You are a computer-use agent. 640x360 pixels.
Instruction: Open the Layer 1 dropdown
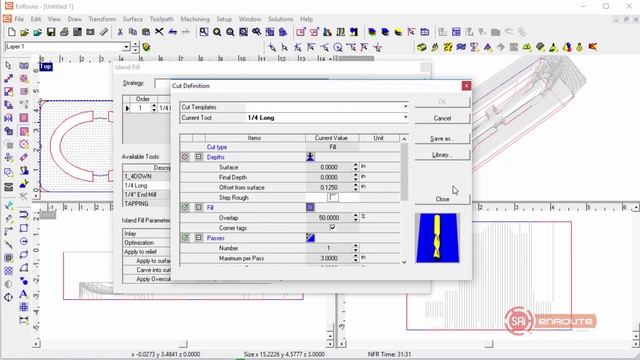126,47
